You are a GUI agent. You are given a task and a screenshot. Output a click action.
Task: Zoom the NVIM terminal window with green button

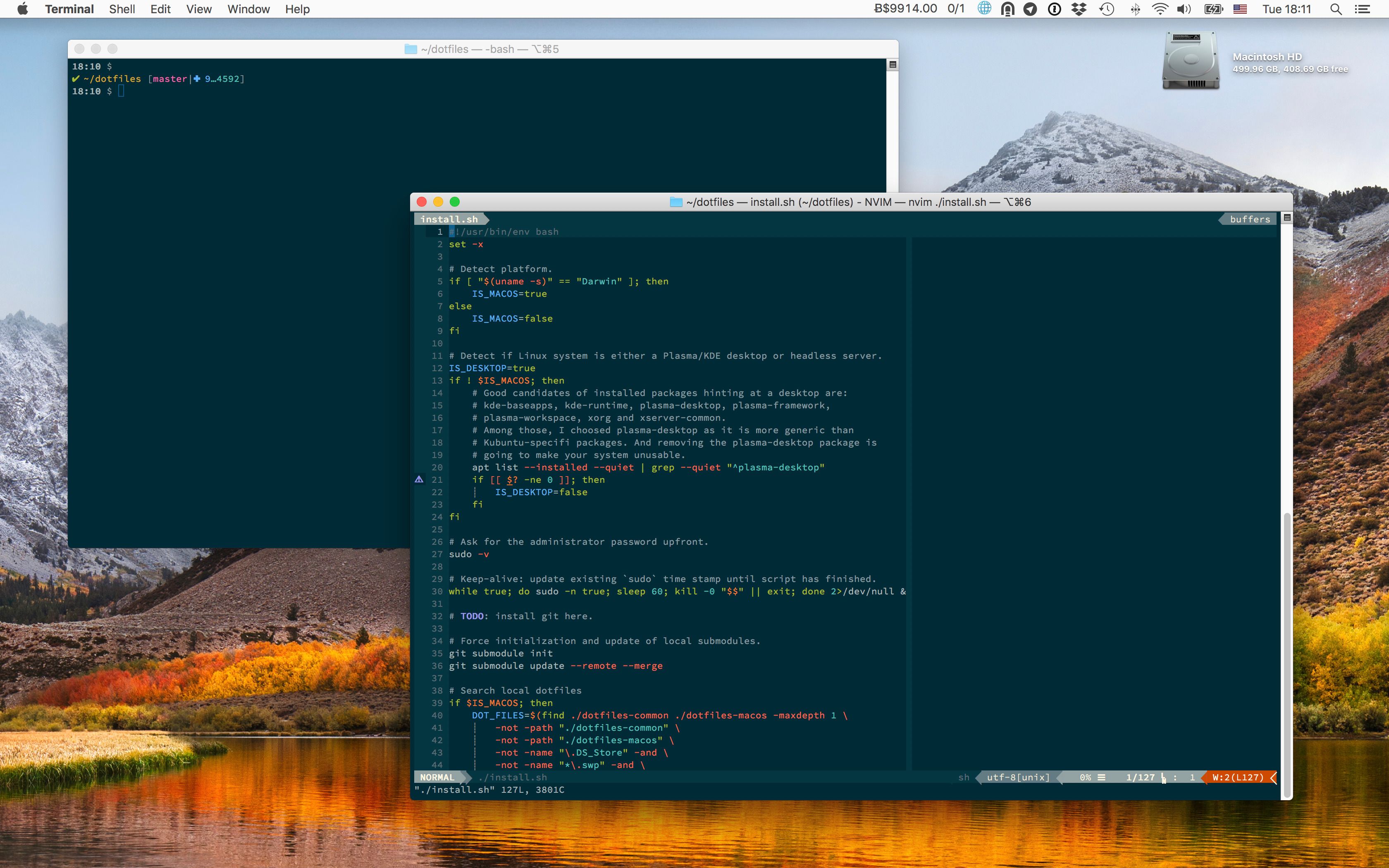pos(455,202)
